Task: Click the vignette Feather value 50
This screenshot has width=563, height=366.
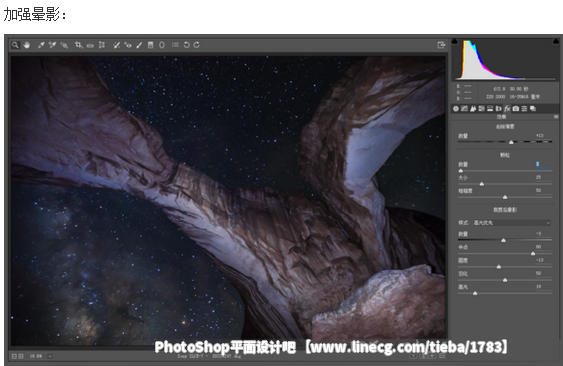Action: tap(539, 273)
